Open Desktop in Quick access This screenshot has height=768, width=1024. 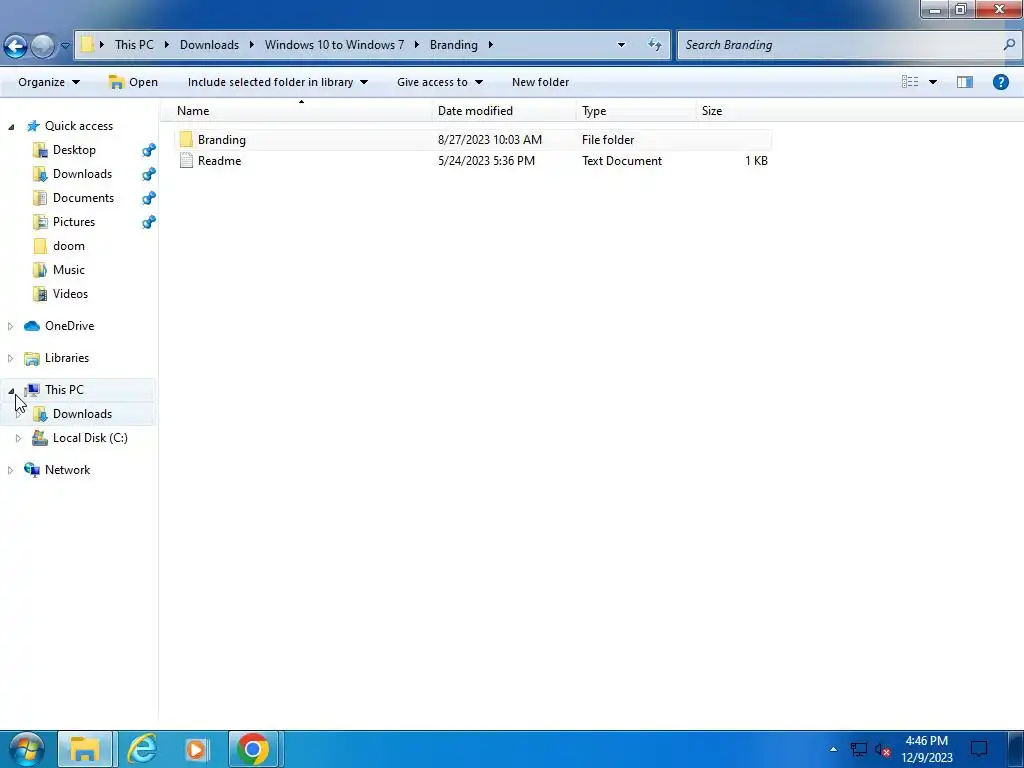74,150
